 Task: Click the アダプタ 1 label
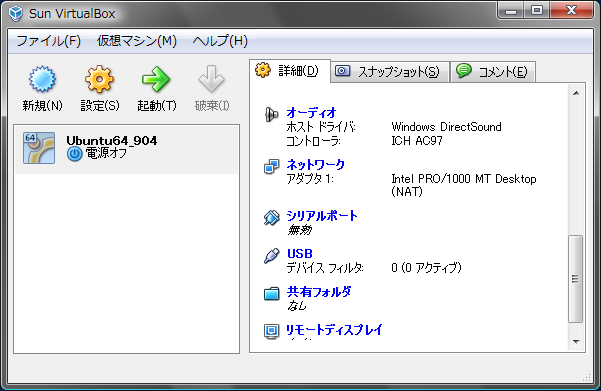[310, 179]
